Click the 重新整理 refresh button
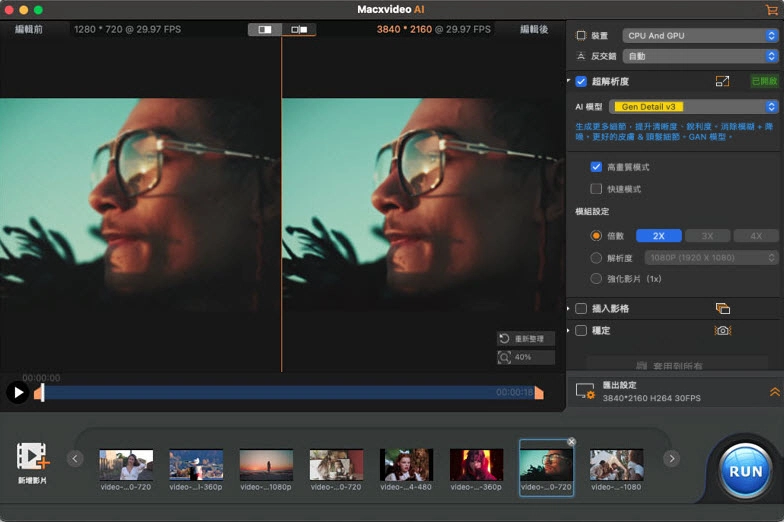The image size is (784, 522). tap(526, 339)
